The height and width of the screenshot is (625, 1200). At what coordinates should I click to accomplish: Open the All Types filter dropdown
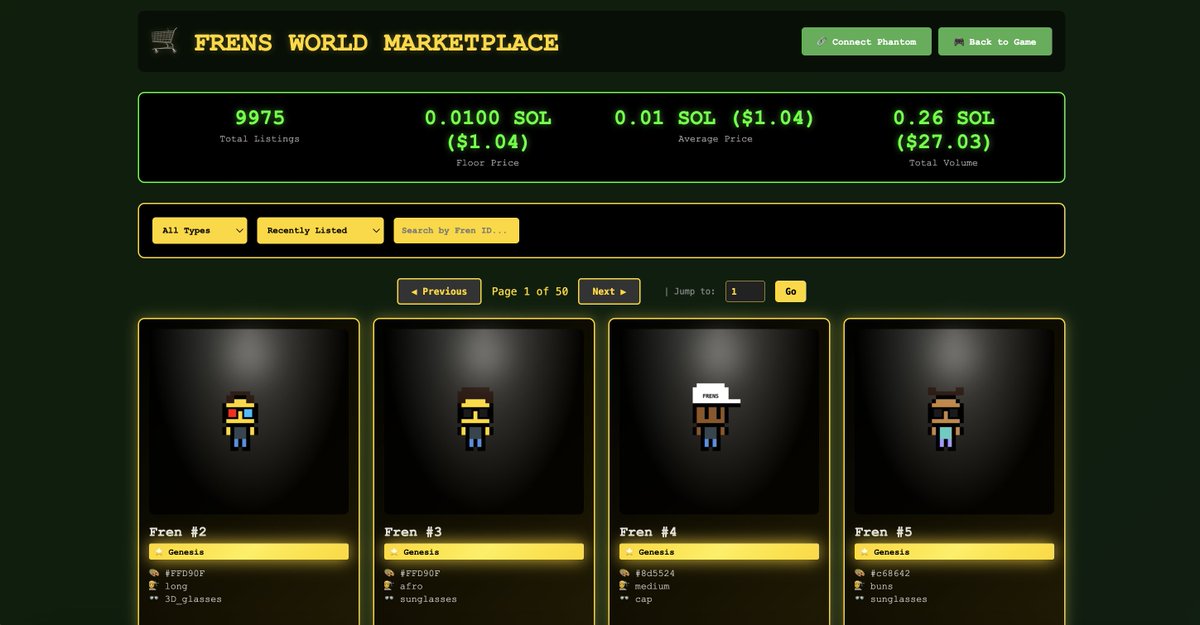(x=200, y=230)
